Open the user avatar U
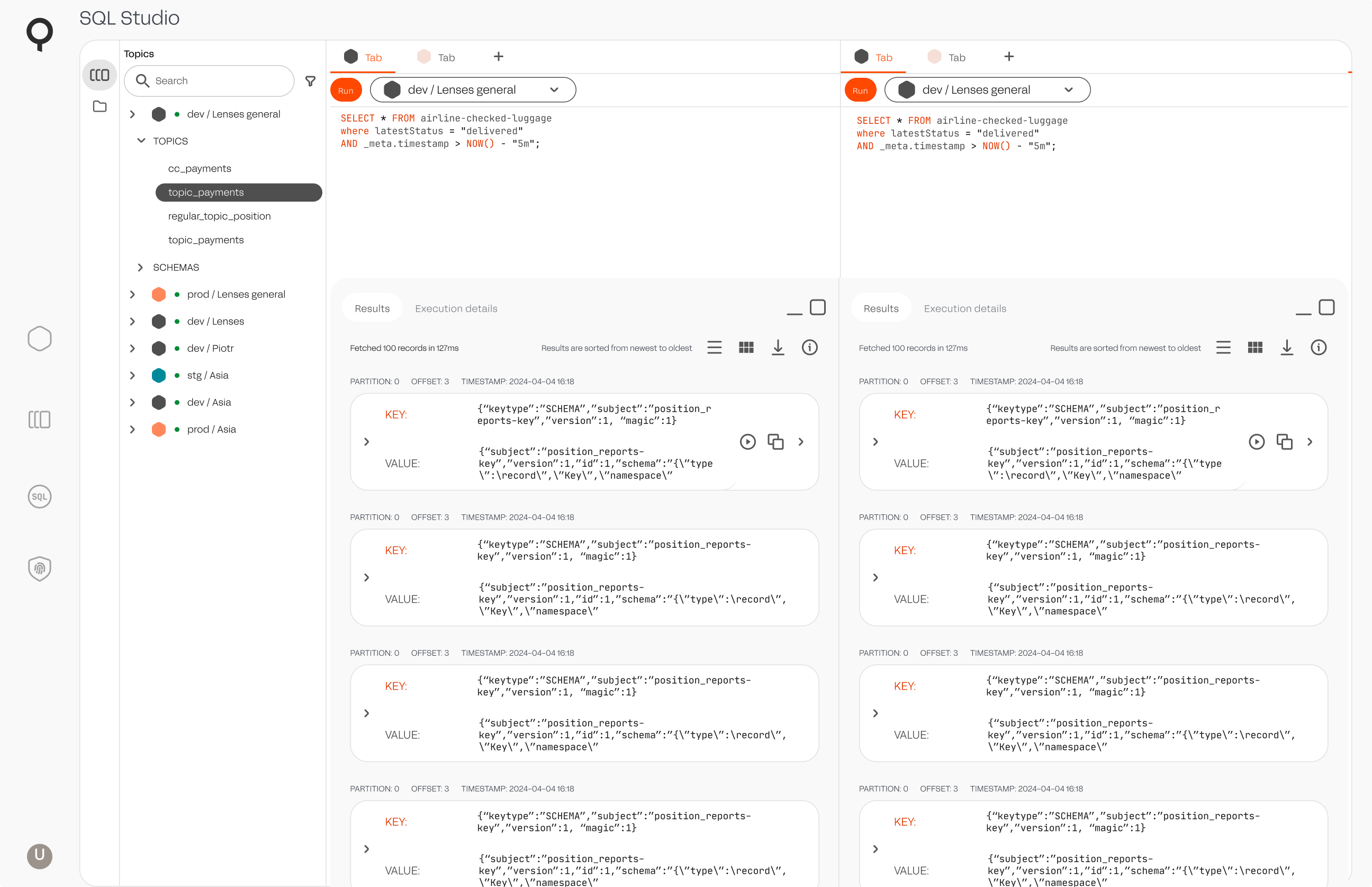Viewport: 1372px width, 887px height. pyautogui.click(x=40, y=855)
